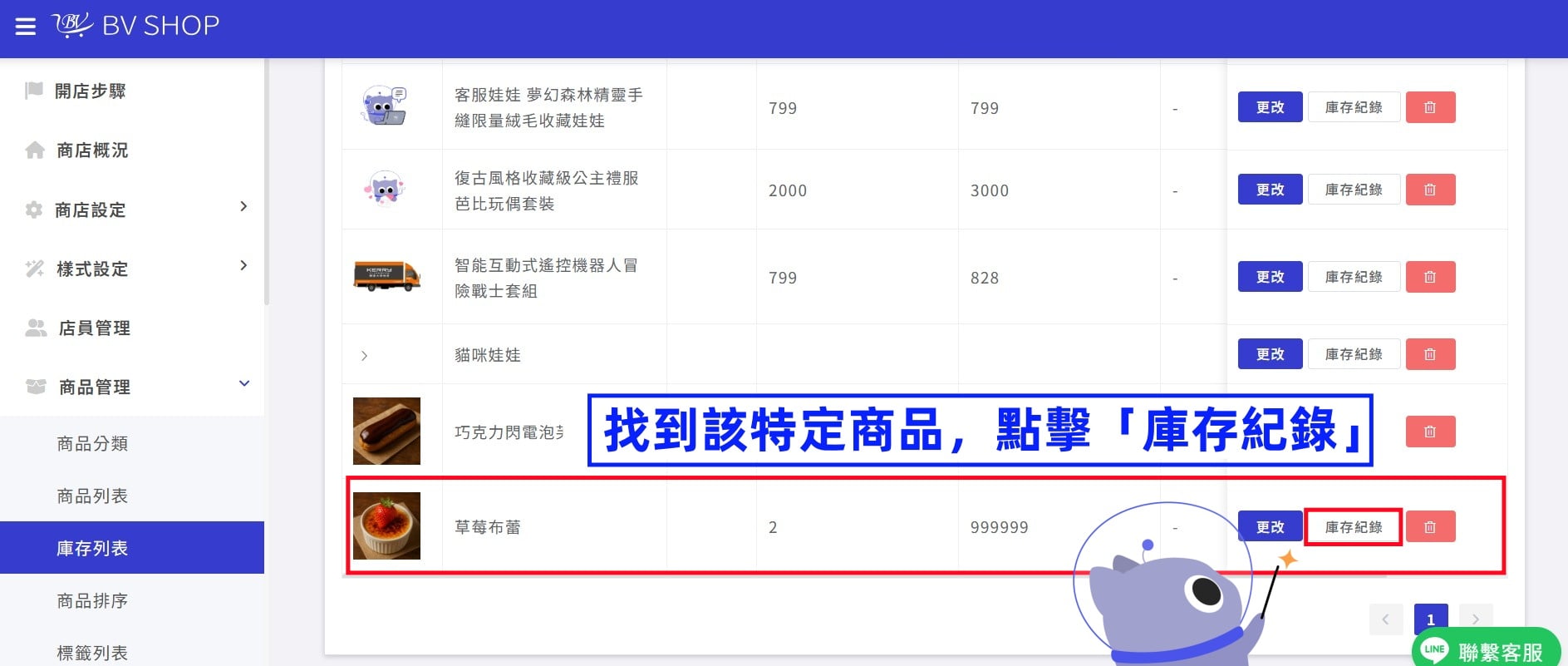Delete the 復古風格收藏級公主禮服 row

click(x=1430, y=190)
